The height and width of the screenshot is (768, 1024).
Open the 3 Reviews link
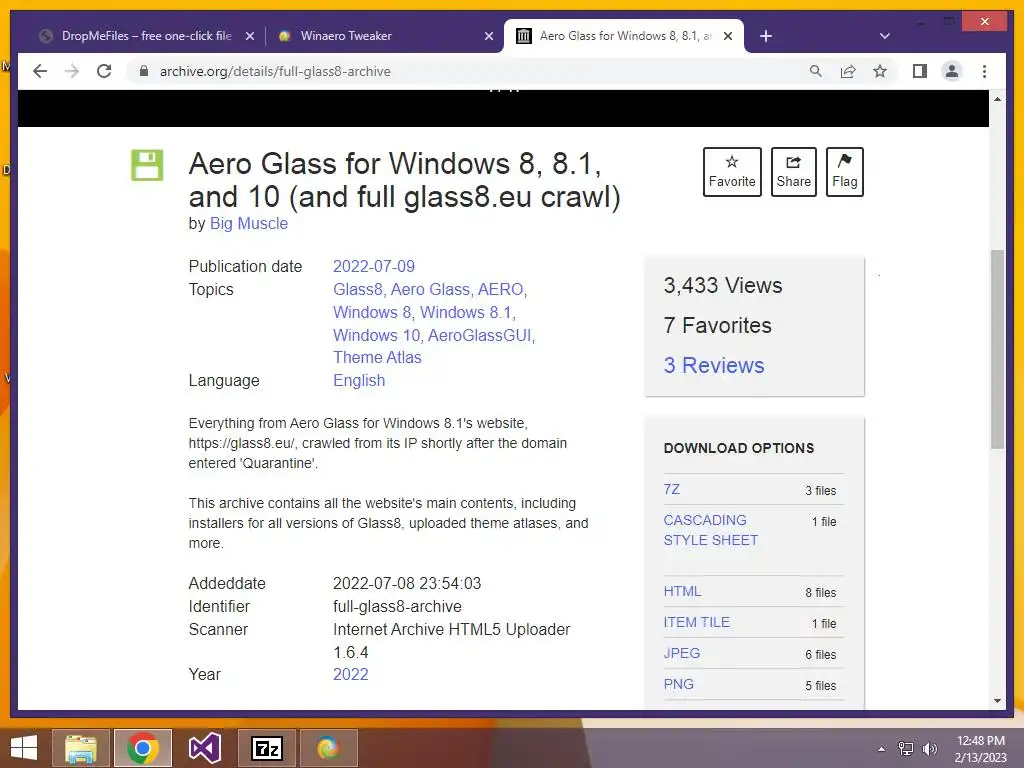click(714, 365)
